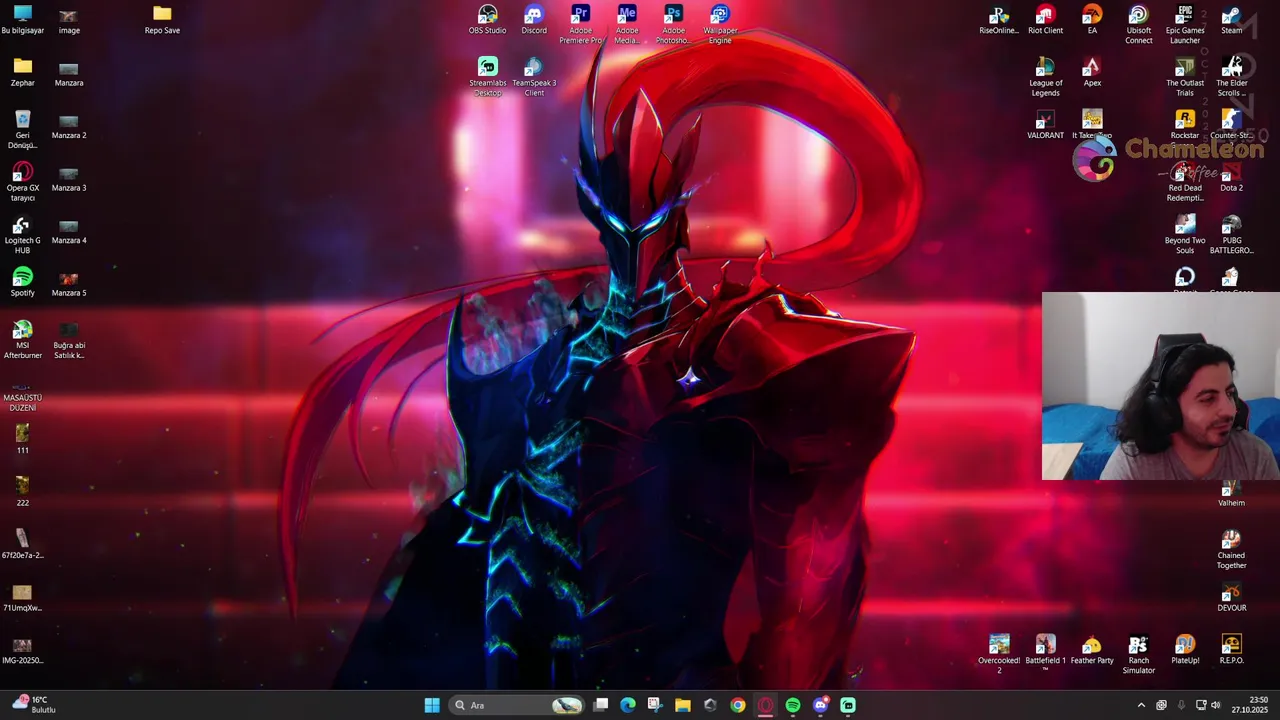This screenshot has width=1280, height=720.
Task: Select Opera GX tarayıcı desktop shortcut
Action: point(22,182)
